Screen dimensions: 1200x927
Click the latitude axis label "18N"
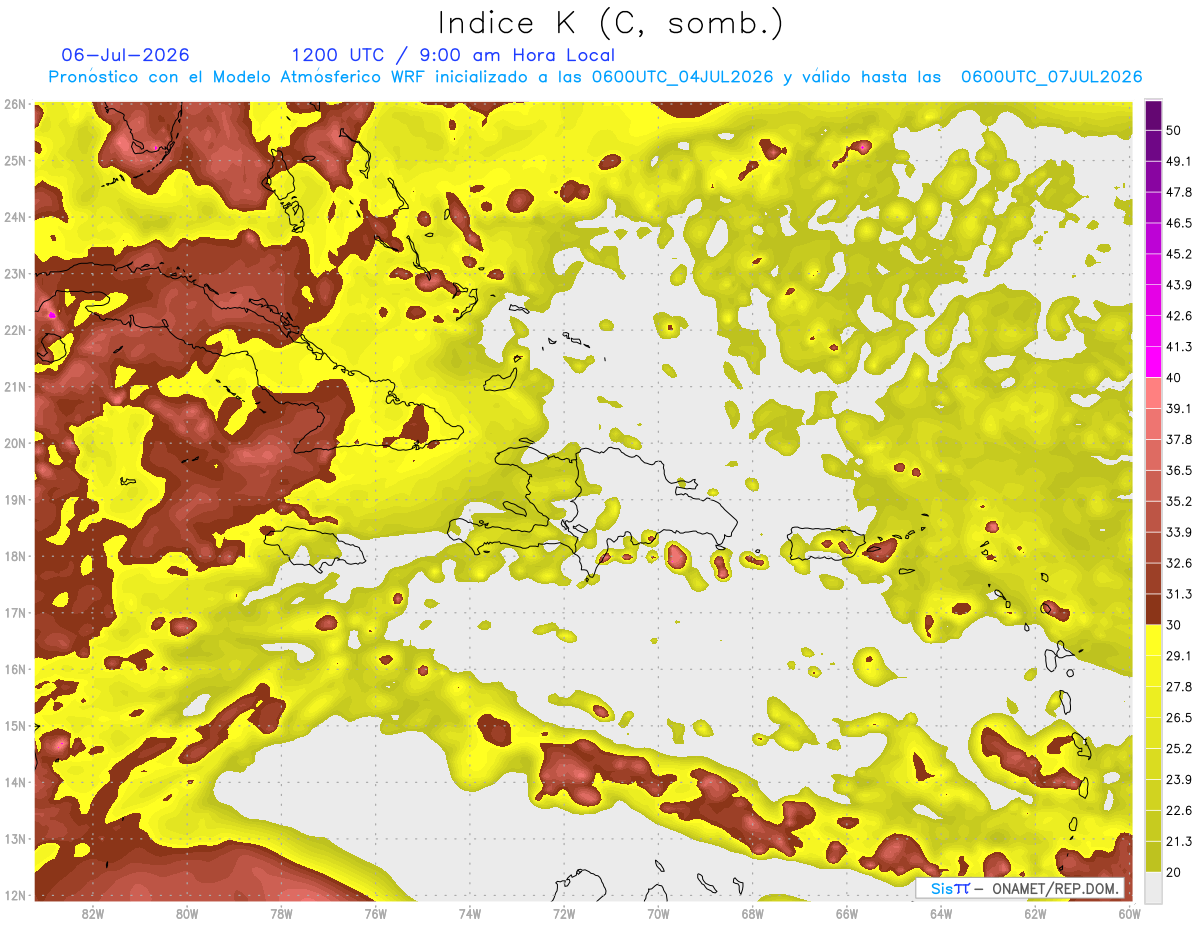(15, 556)
